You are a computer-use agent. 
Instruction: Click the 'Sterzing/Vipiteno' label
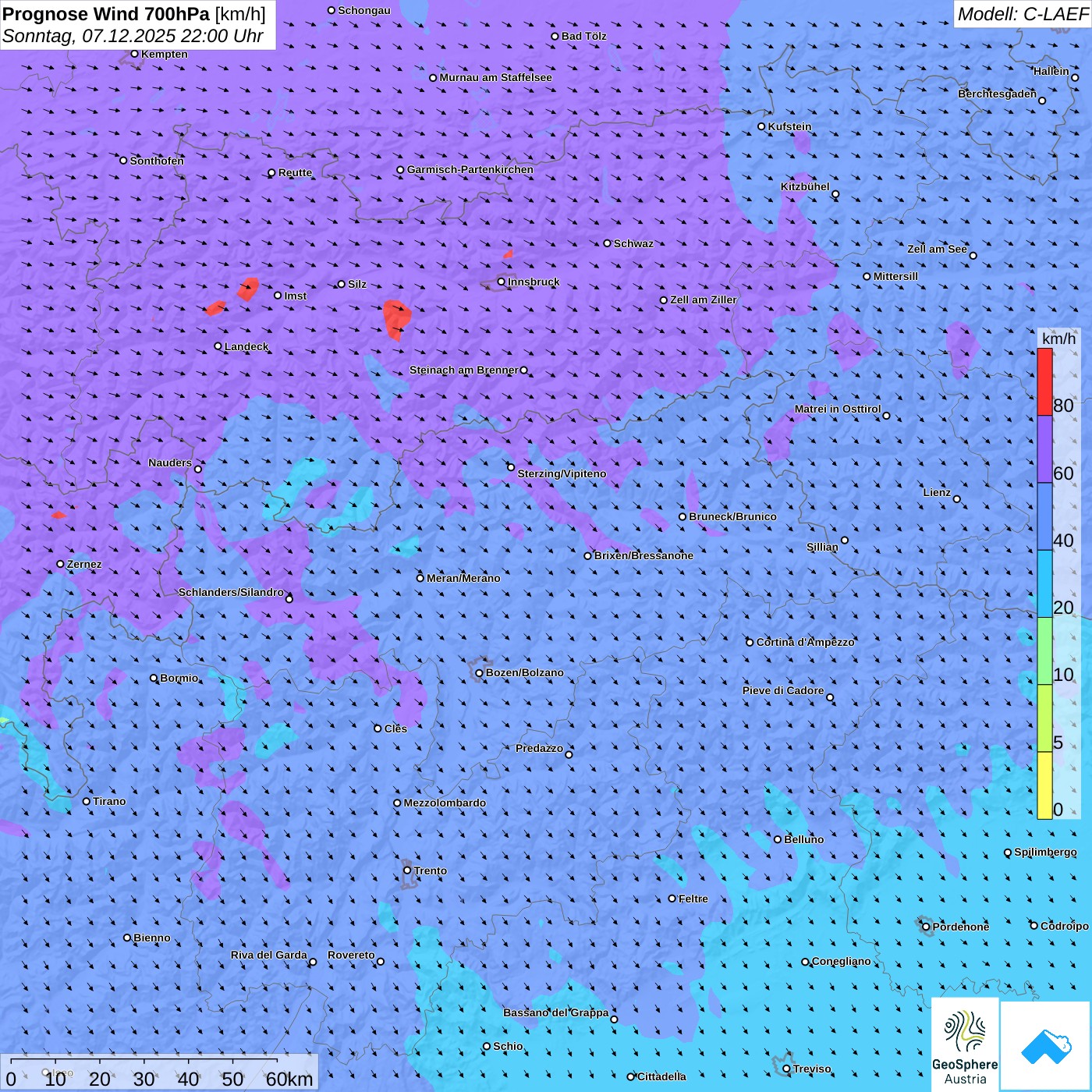(x=562, y=473)
